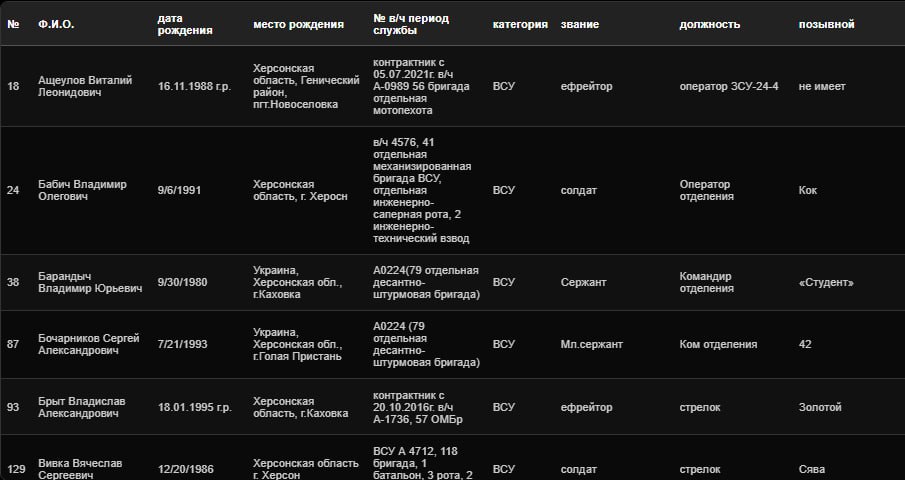This screenshot has height=480, width=905.
Task: Select row number 18 cell
Action: 13,86
